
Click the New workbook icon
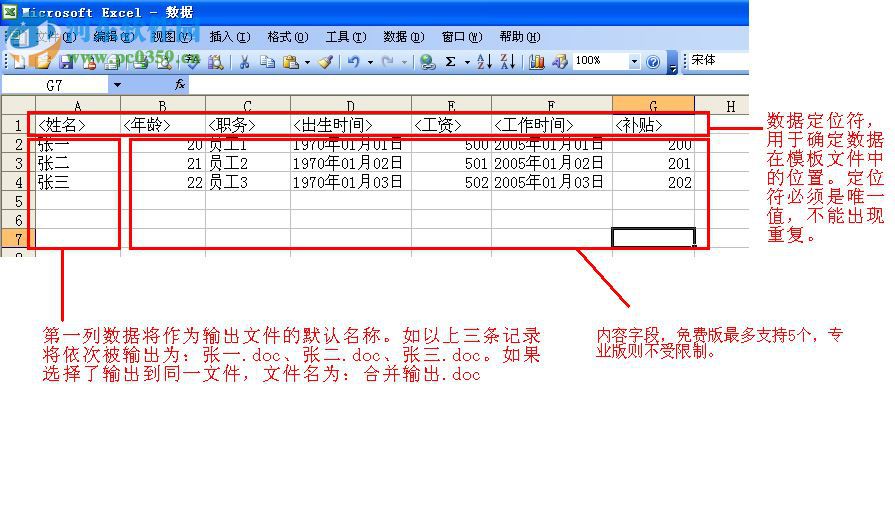pos(19,61)
